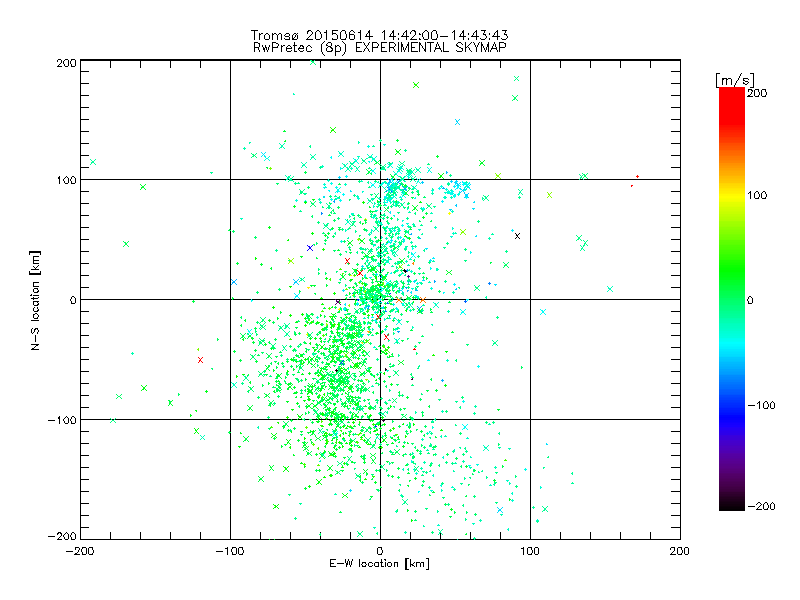This screenshot has height=600, width=800.
Task: Click the x-axis tick label 0
Action: (x=380, y=551)
